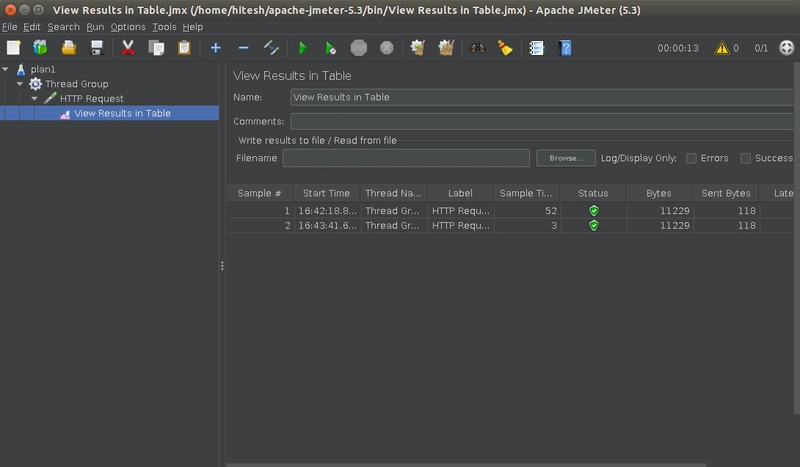The width and height of the screenshot is (800, 467).
Task: Select plan1 in the tree
Action: [43, 69]
